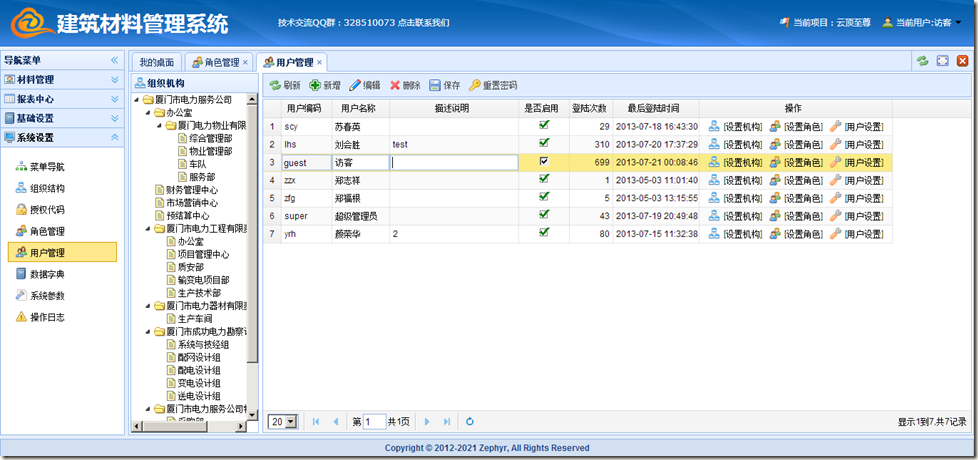Screen dimensions: 978x460
Task: Click the fullscreen icon at top right of tabs
Action: [x=942, y=62]
